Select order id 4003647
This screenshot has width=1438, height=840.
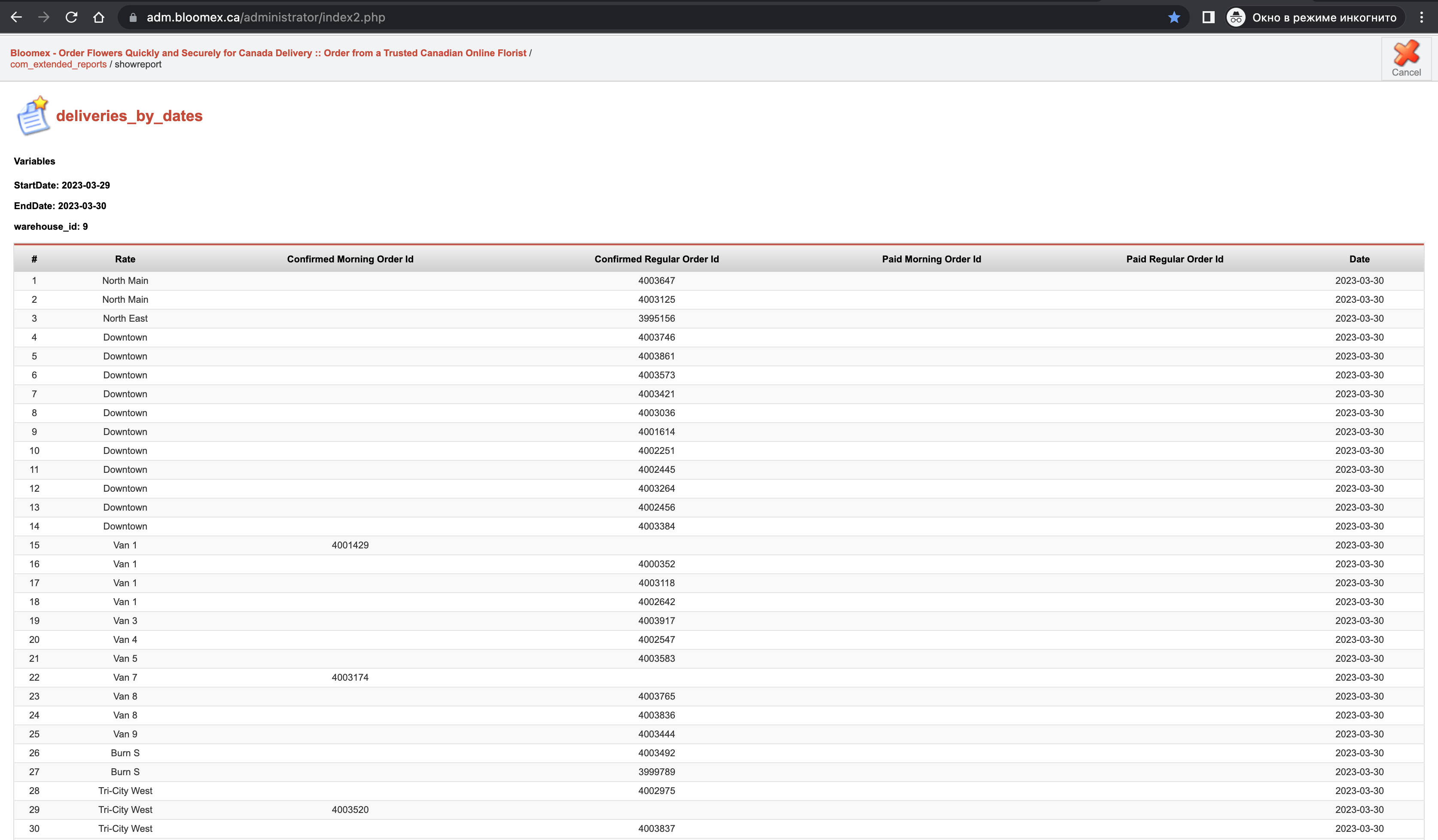[657, 281]
